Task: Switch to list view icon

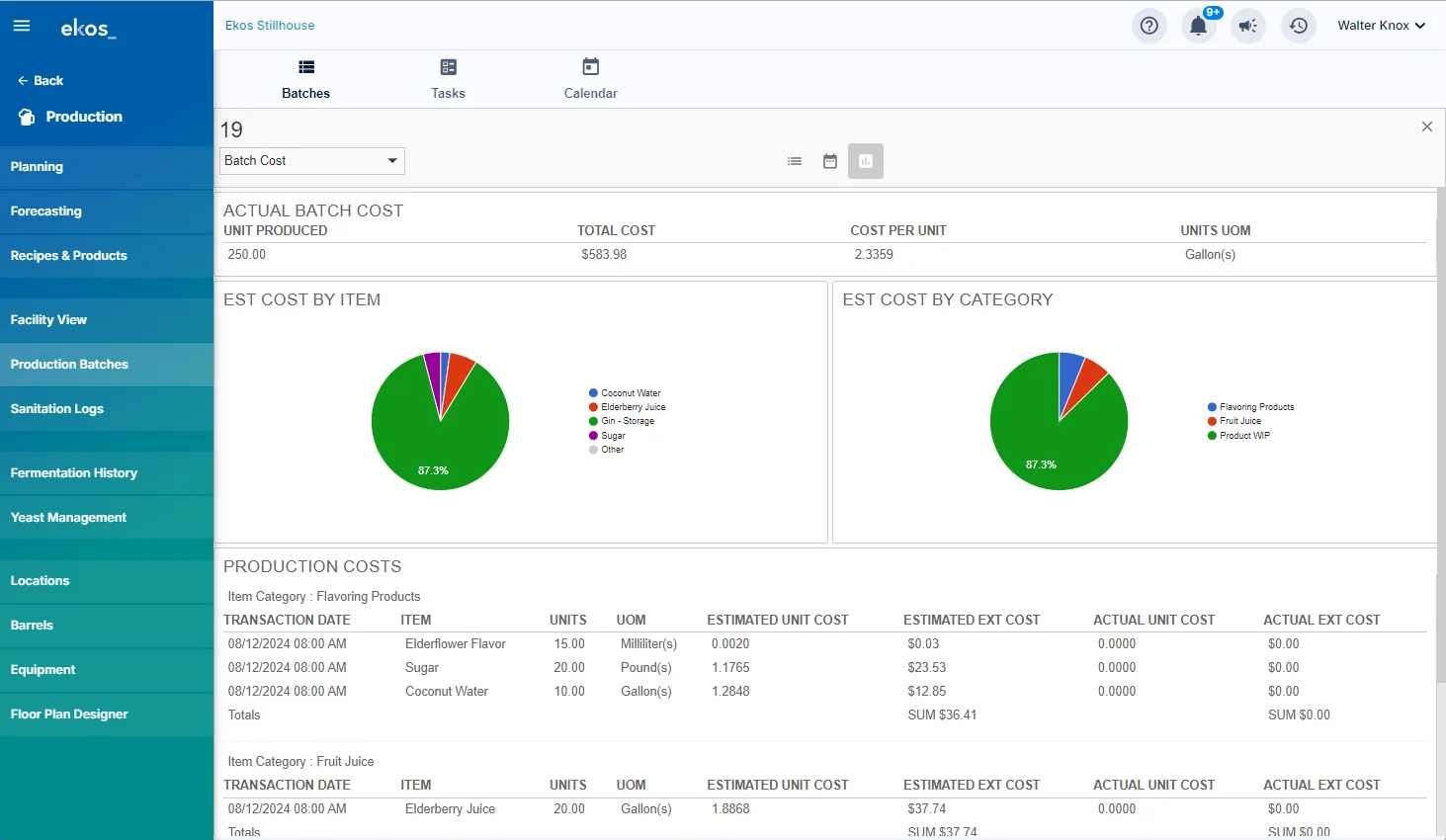Action: [x=795, y=161]
